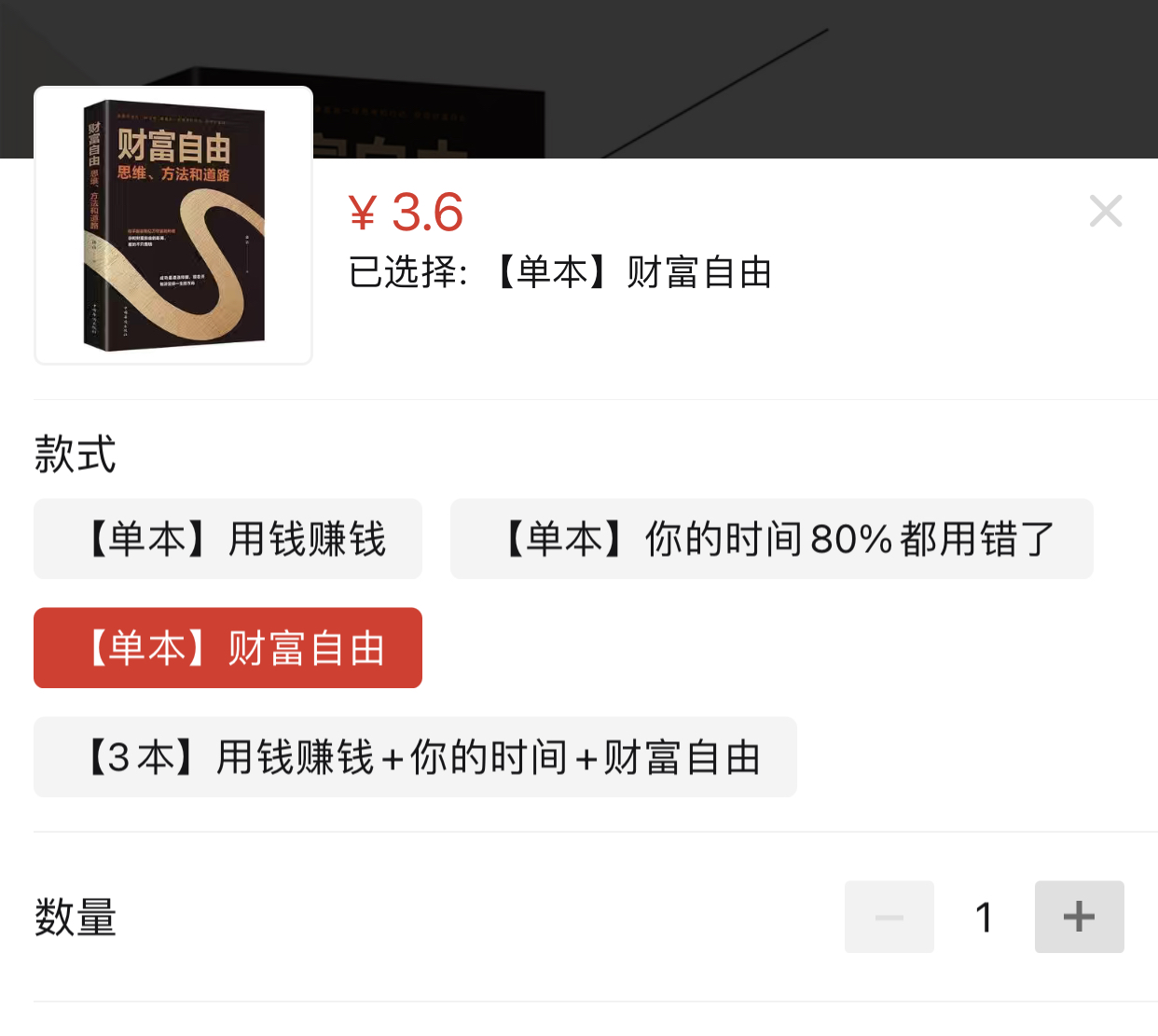Tap the book spine in the thumbnail
The image size is (1158, 1036).
[x=94, y=224]
